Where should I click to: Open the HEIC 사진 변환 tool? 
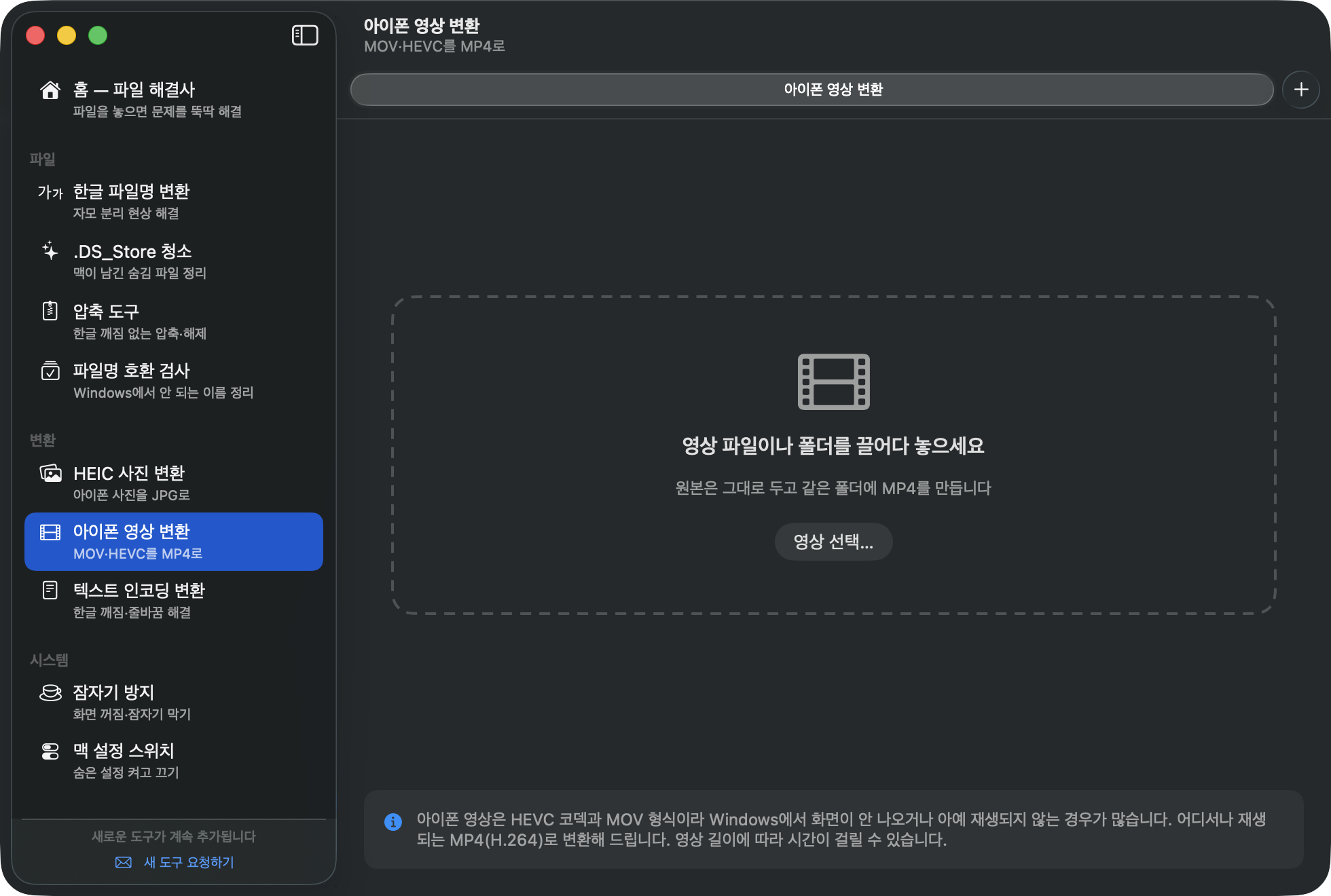(x=174, y=483)
